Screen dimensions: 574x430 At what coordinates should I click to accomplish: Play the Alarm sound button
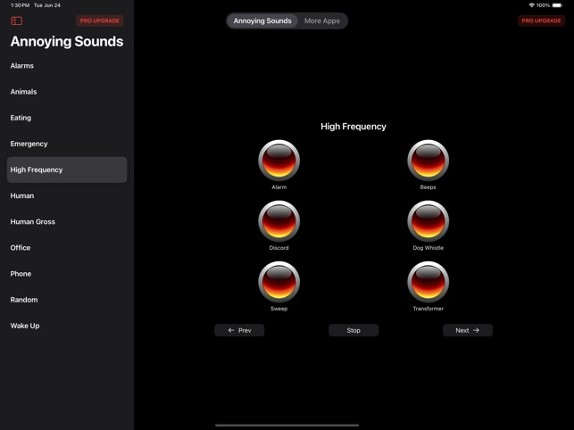coord(279,160)
